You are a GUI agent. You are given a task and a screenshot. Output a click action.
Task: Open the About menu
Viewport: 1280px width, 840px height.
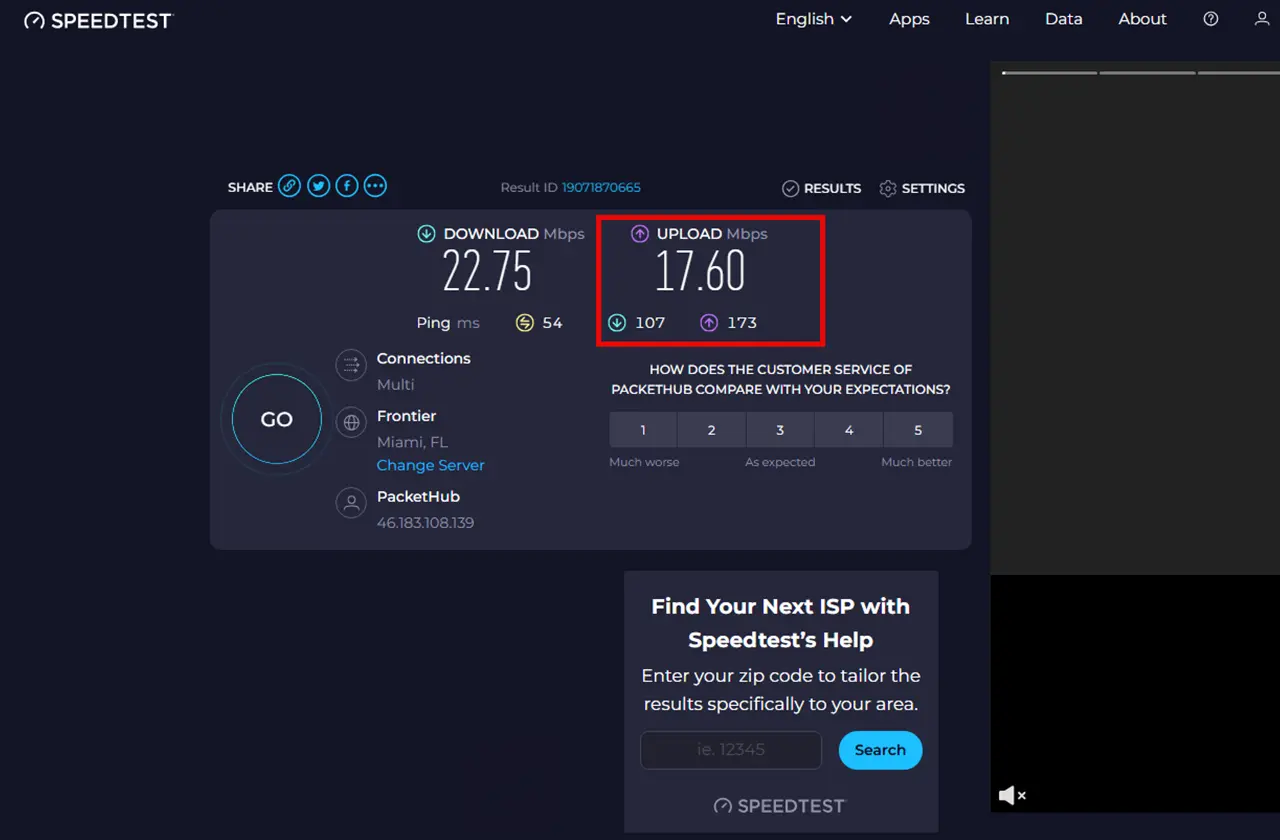click(x=1142, y=19)
